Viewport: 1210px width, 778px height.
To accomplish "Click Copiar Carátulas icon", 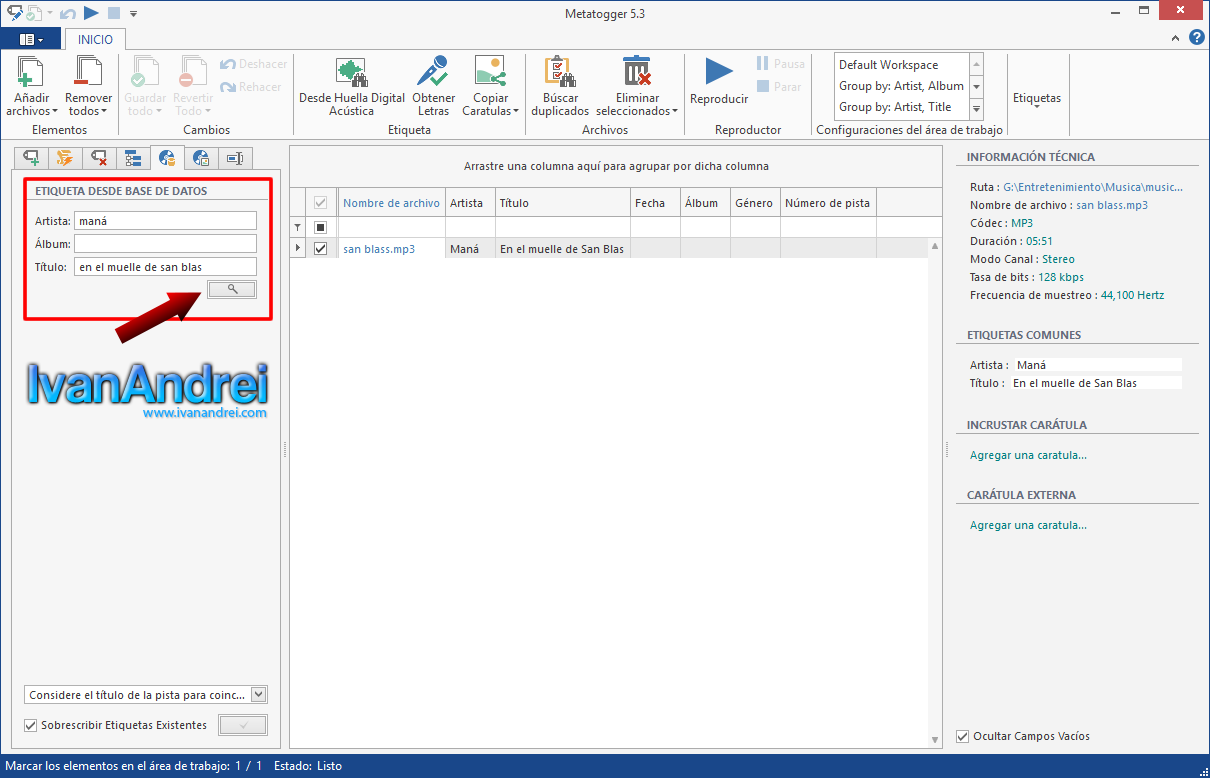I will pyautogui.click(x=490, y=72).
